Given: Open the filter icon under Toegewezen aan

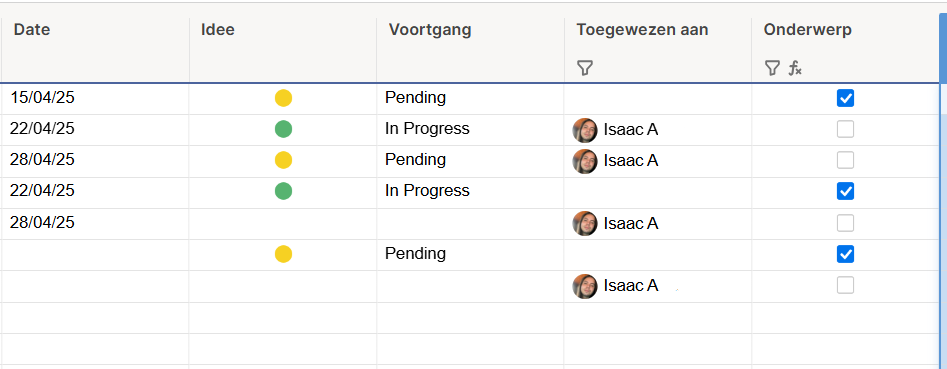Looking at the screenshot, I should coord(584,68).
